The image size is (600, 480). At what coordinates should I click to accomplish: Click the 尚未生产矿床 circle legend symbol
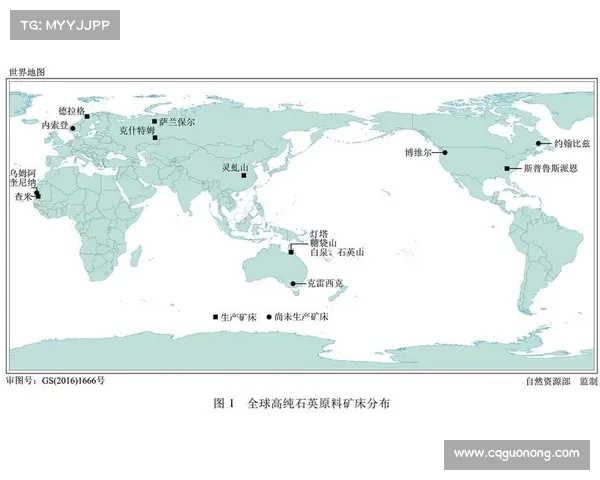[268, 317]
